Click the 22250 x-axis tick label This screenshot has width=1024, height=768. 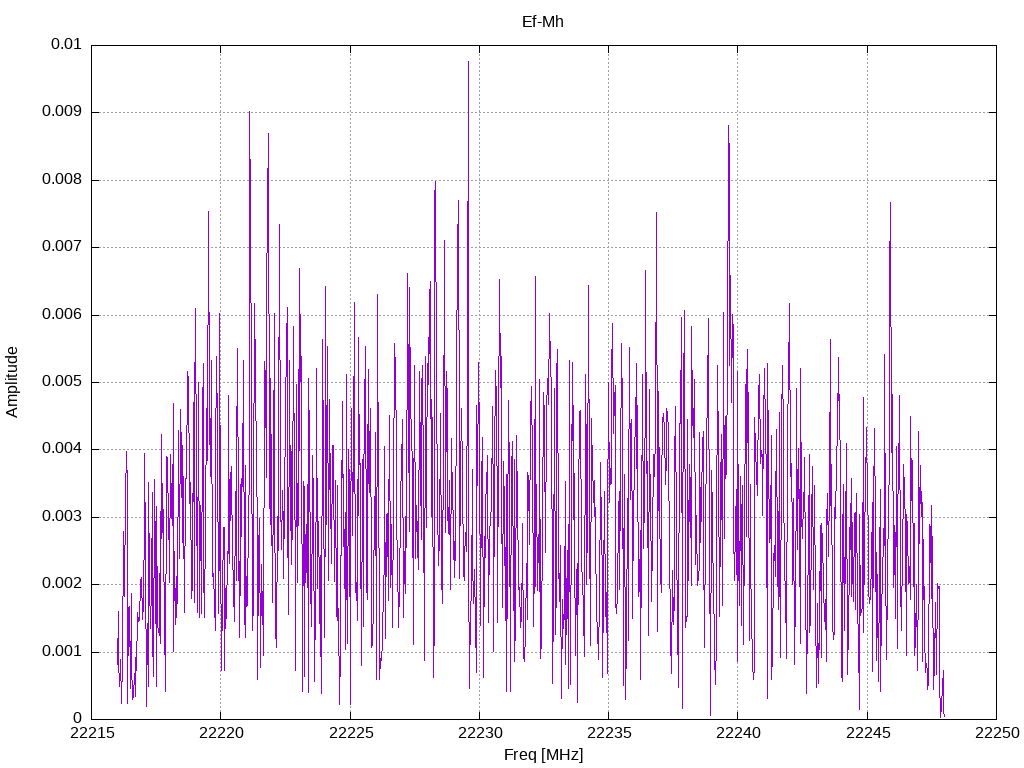[997, 733]
